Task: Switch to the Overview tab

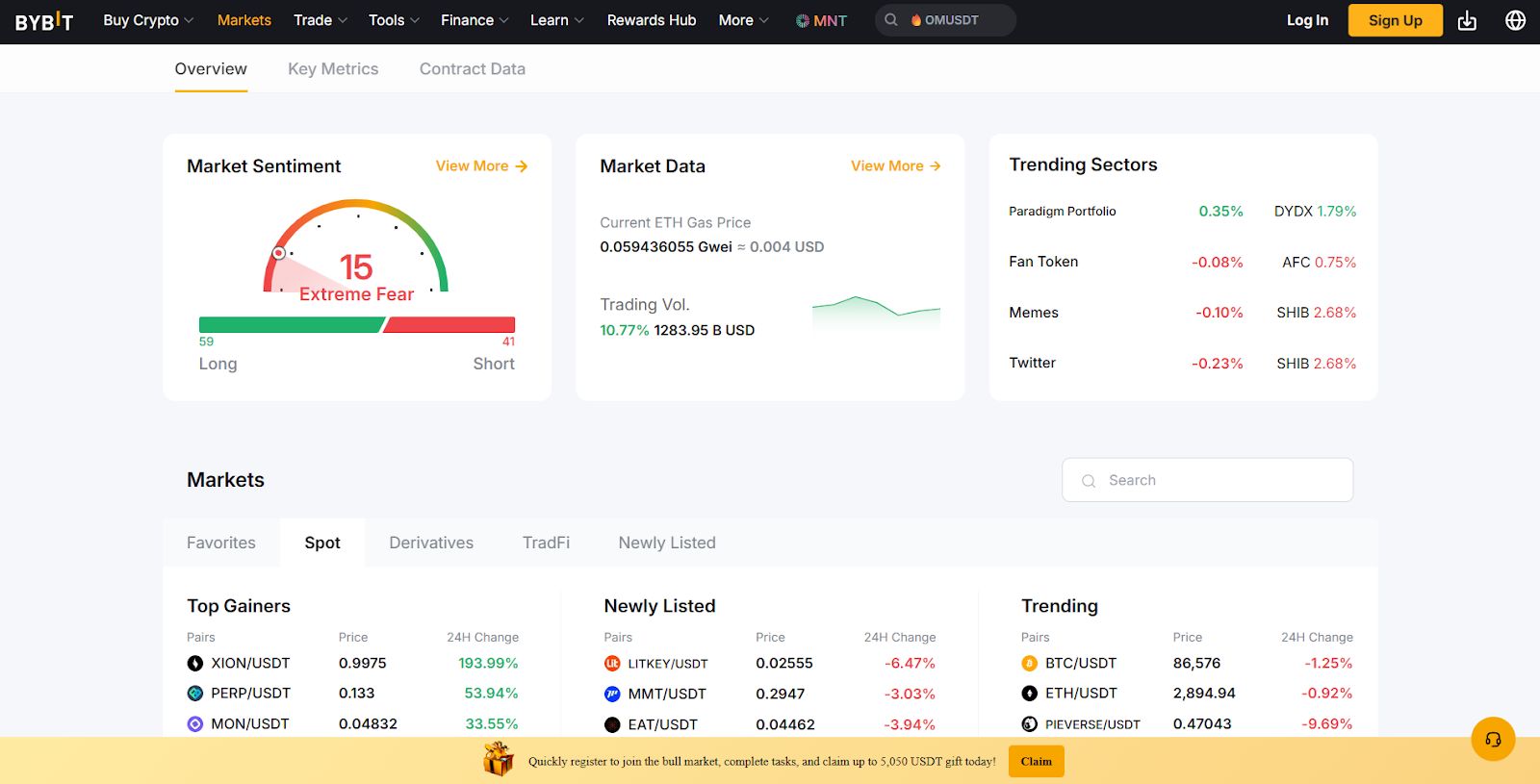Action: tap(211, 69)
